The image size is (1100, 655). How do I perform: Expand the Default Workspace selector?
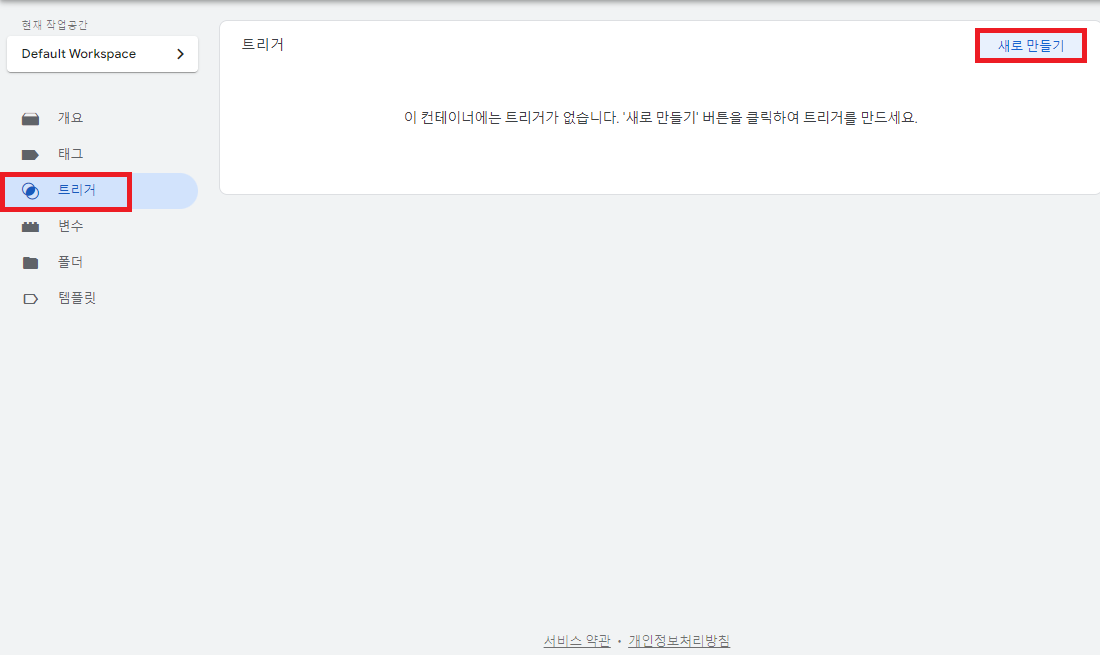(102, 54)
